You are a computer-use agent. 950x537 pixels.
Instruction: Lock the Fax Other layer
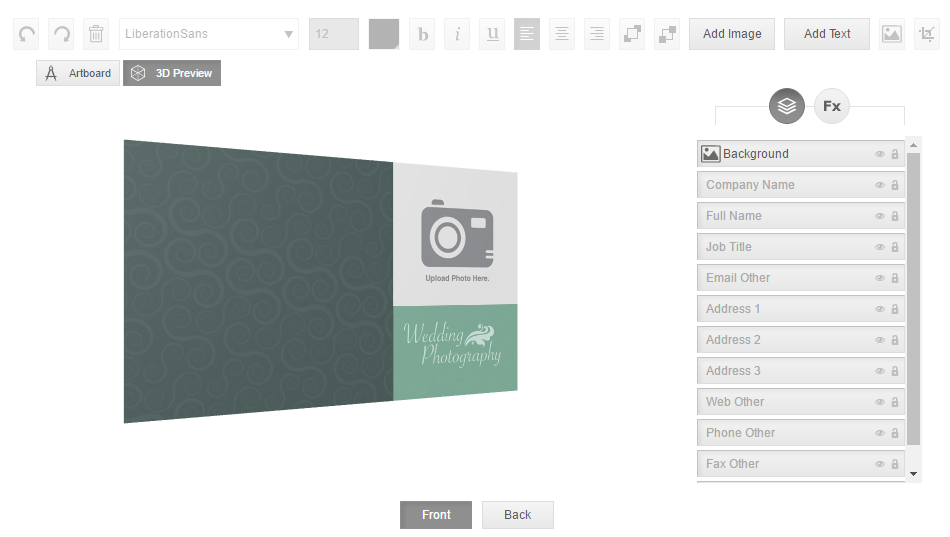(895, 464)
